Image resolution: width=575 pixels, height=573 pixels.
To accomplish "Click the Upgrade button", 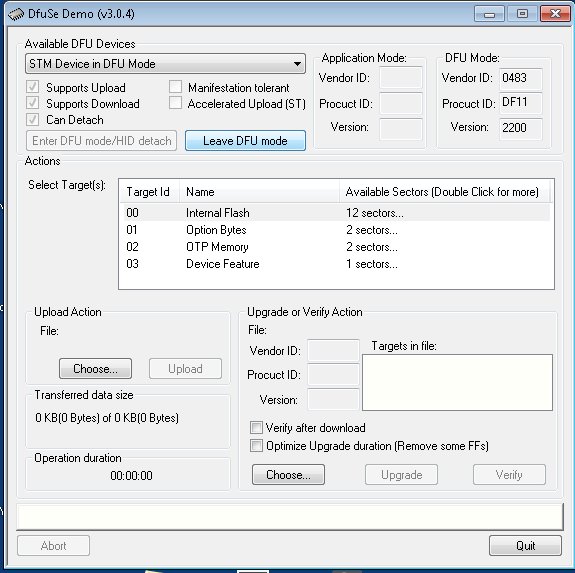I will (x=402, y=475).
